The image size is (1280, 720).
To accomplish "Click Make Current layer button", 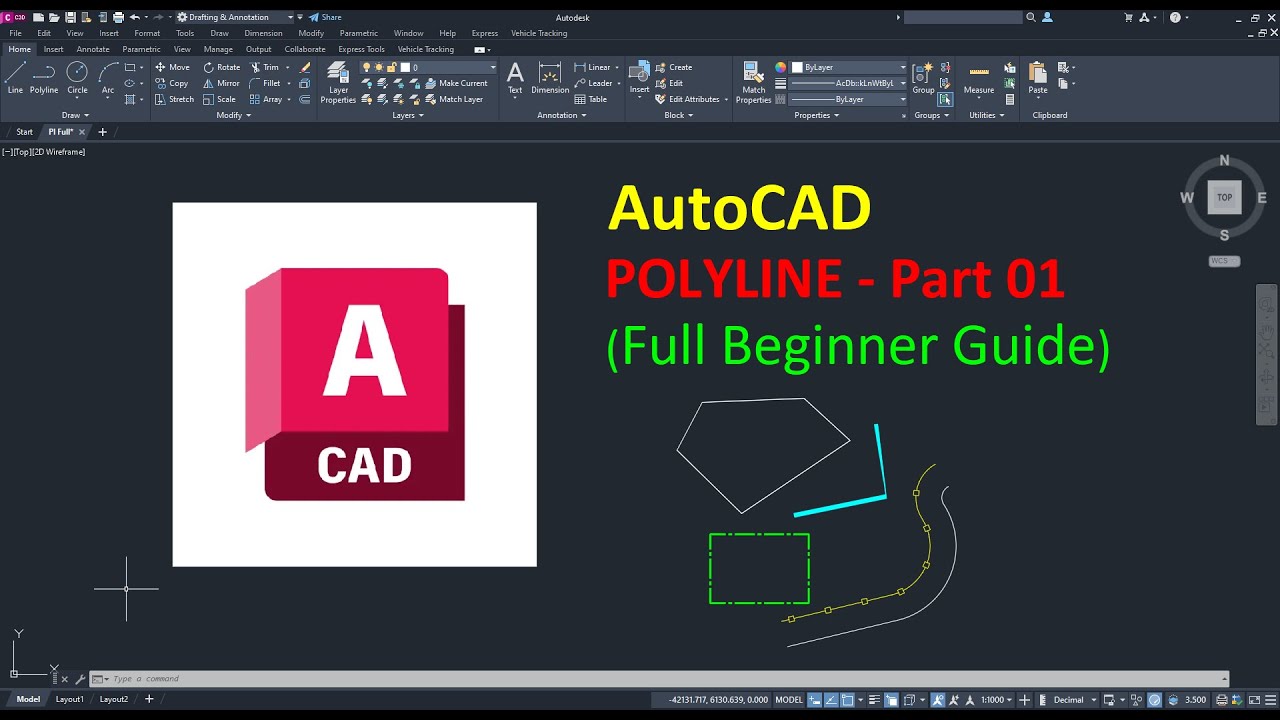I will pos(455,83).
